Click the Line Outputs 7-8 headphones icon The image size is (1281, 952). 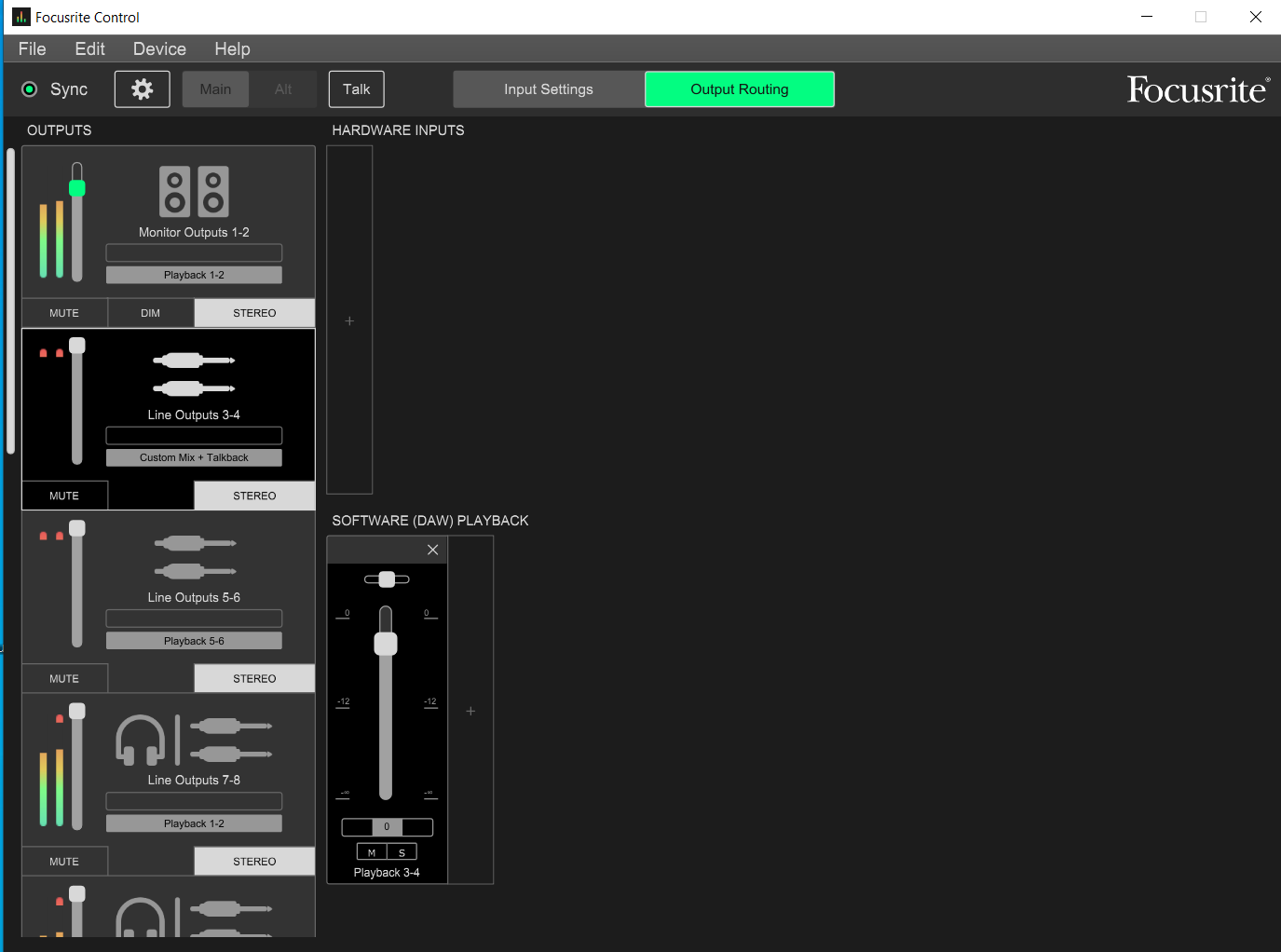(x=140, y=740)
